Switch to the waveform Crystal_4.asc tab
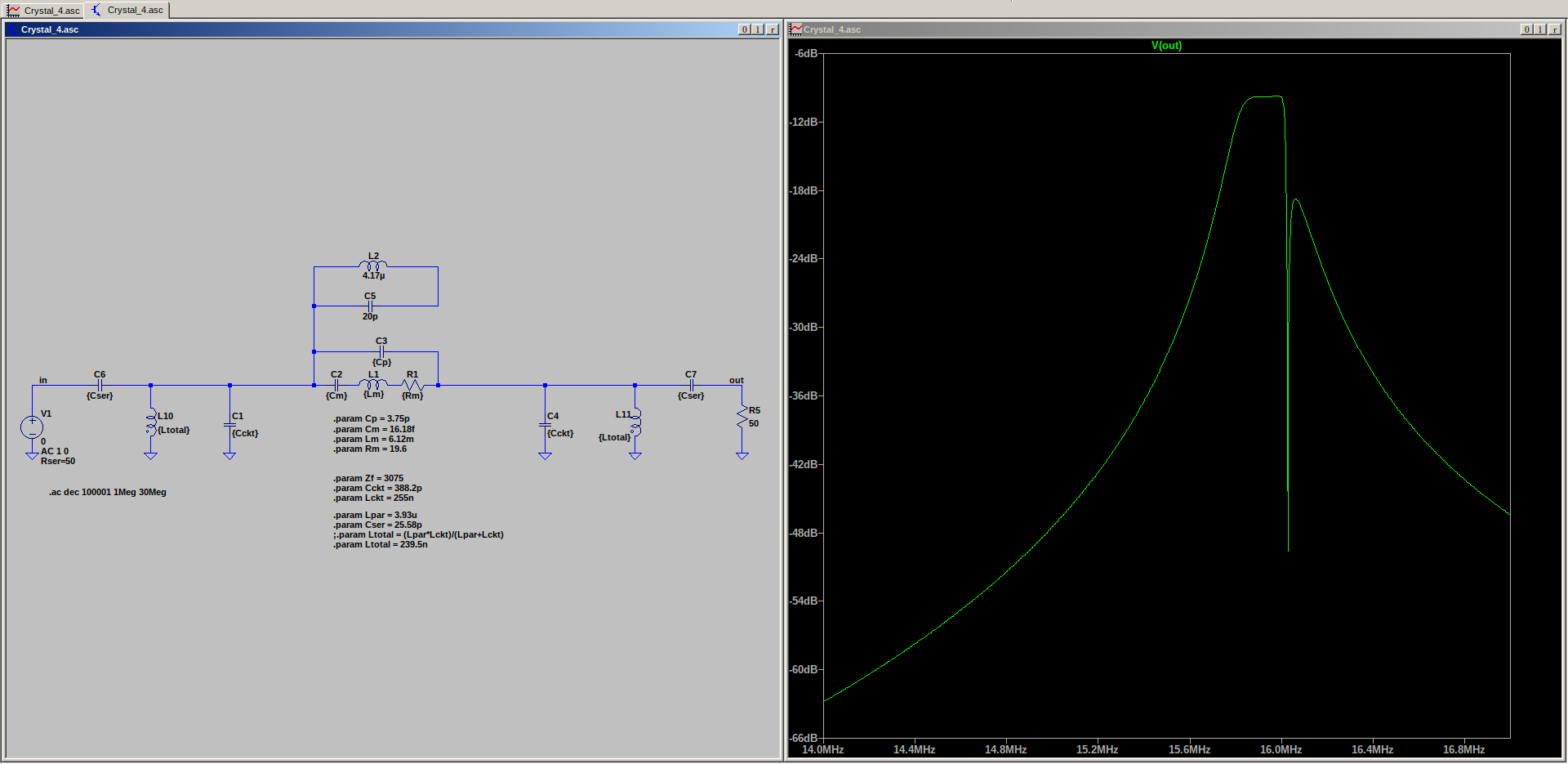 point(44,11)
